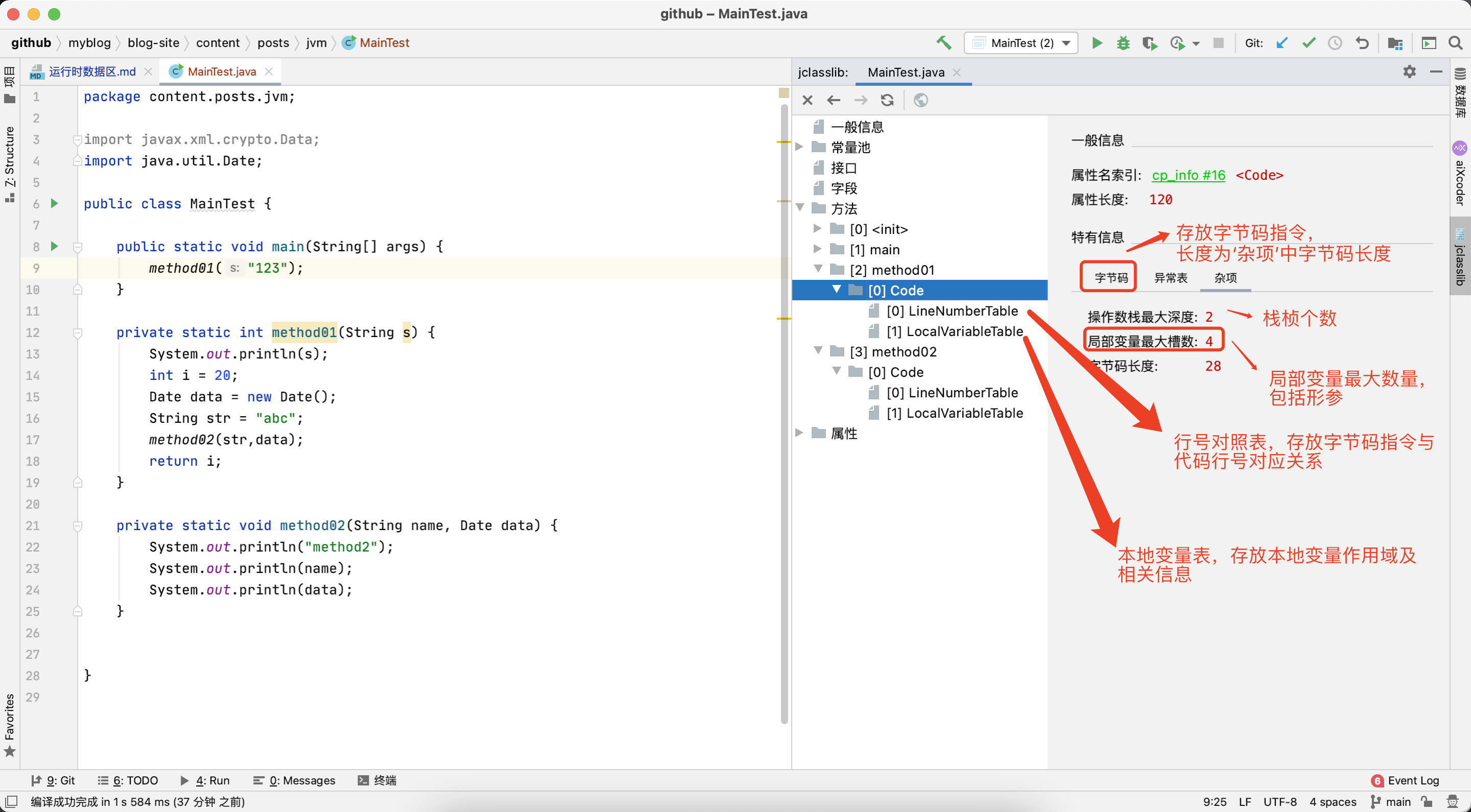Show Git history clock icon
The height and width of the screenshot is (812, 1471).
point(1335,43)
